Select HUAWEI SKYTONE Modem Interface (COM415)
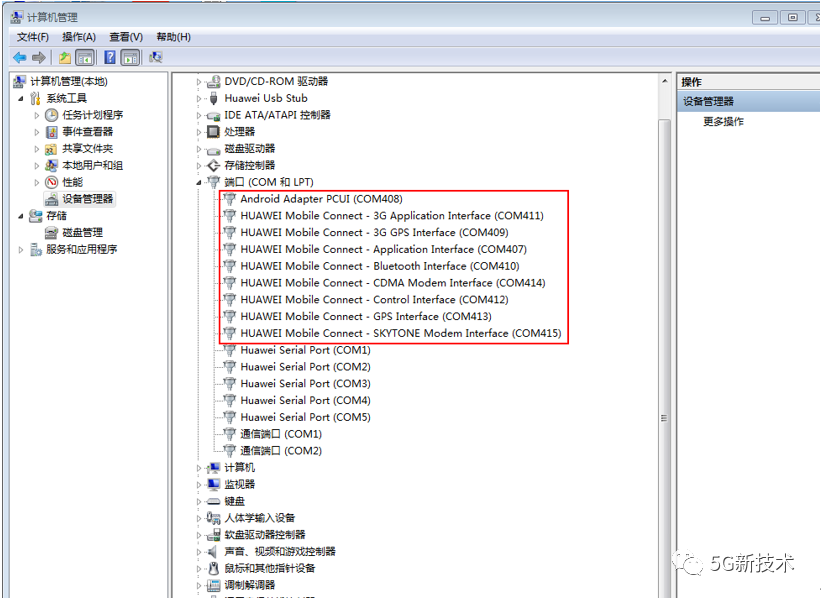This screenshot has height=599, width=821. pyautogui.click(x=401, y=333)
